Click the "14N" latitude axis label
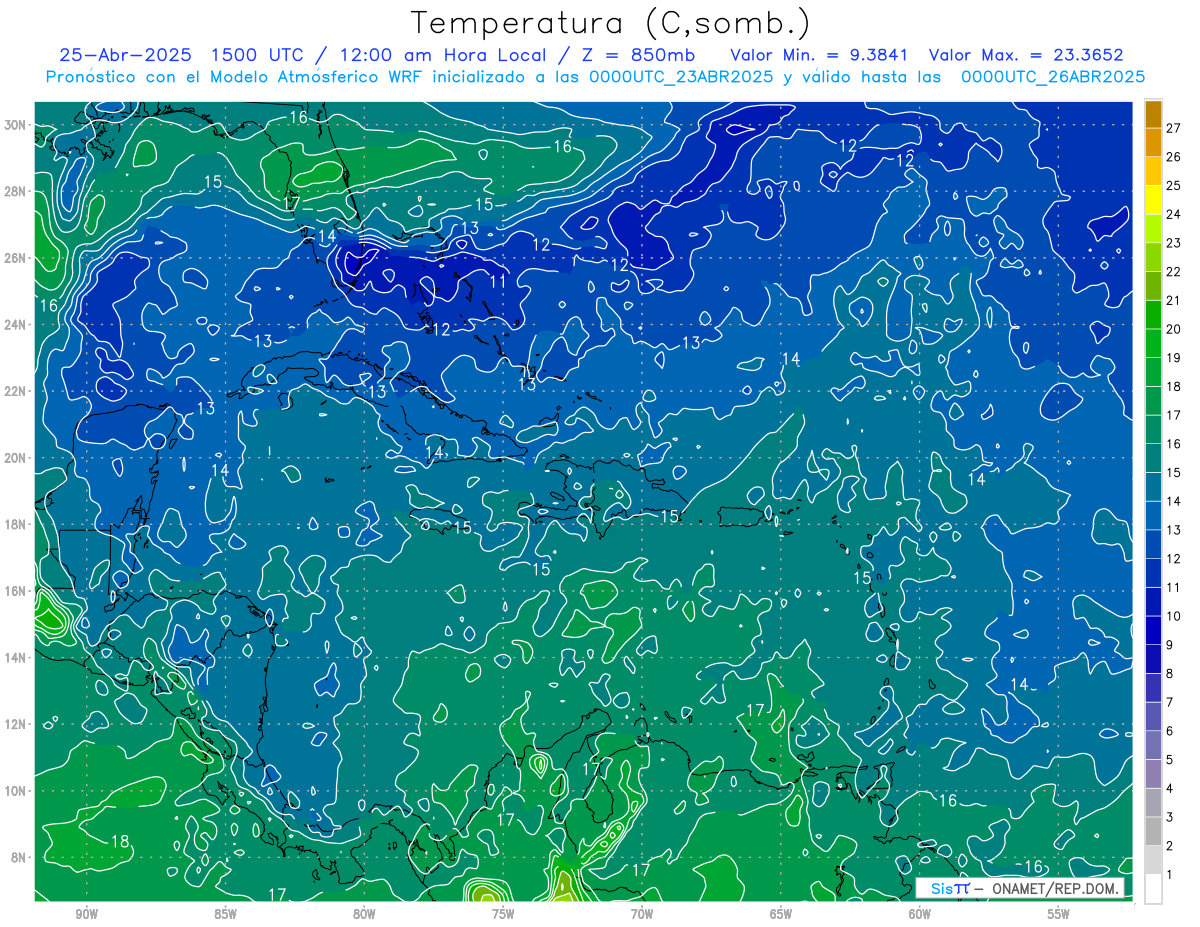The height and width of the screenshot is (927, 1200). tap(17, 657)
